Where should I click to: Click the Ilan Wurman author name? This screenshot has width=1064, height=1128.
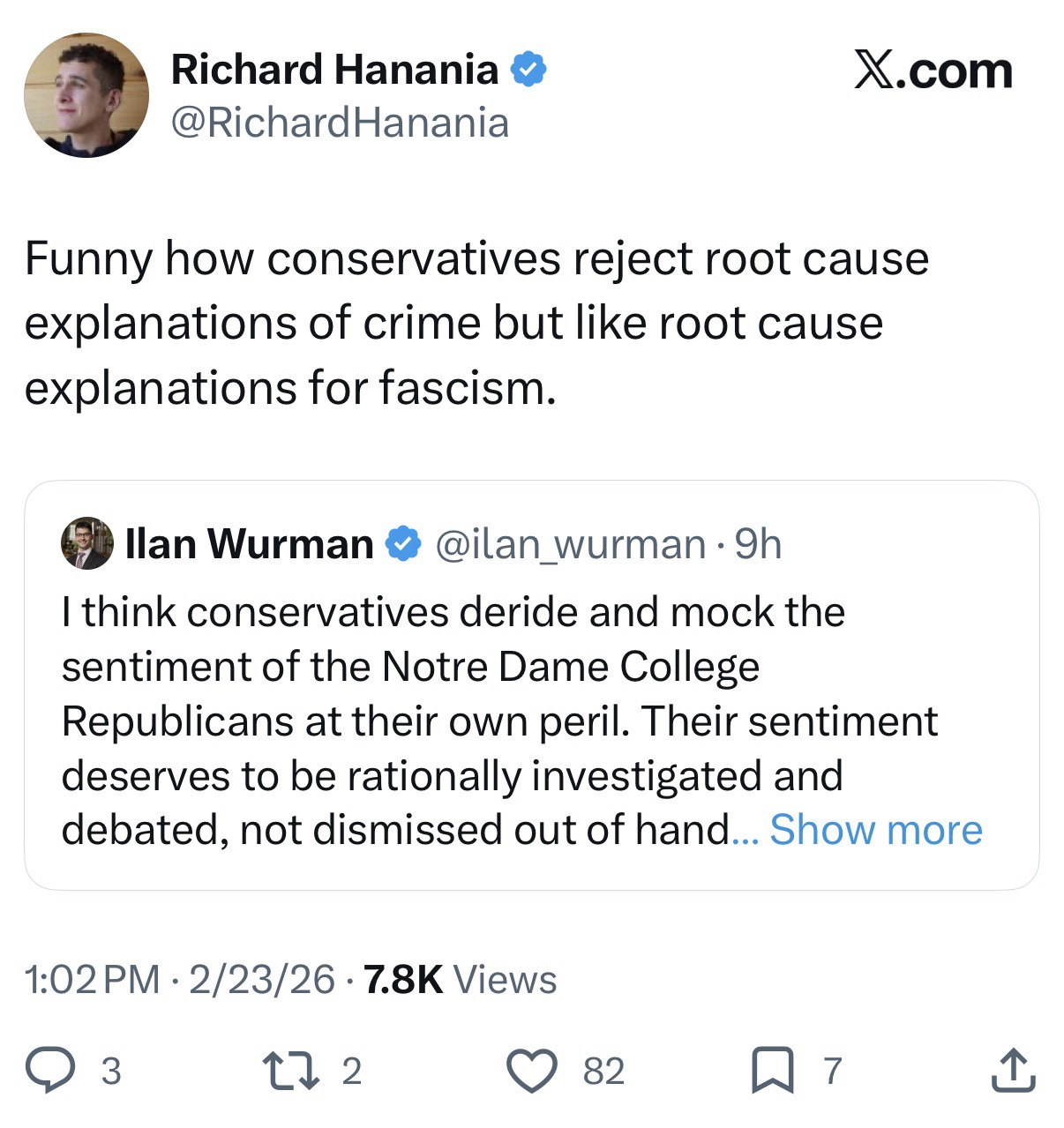click(x=250, y=543)
